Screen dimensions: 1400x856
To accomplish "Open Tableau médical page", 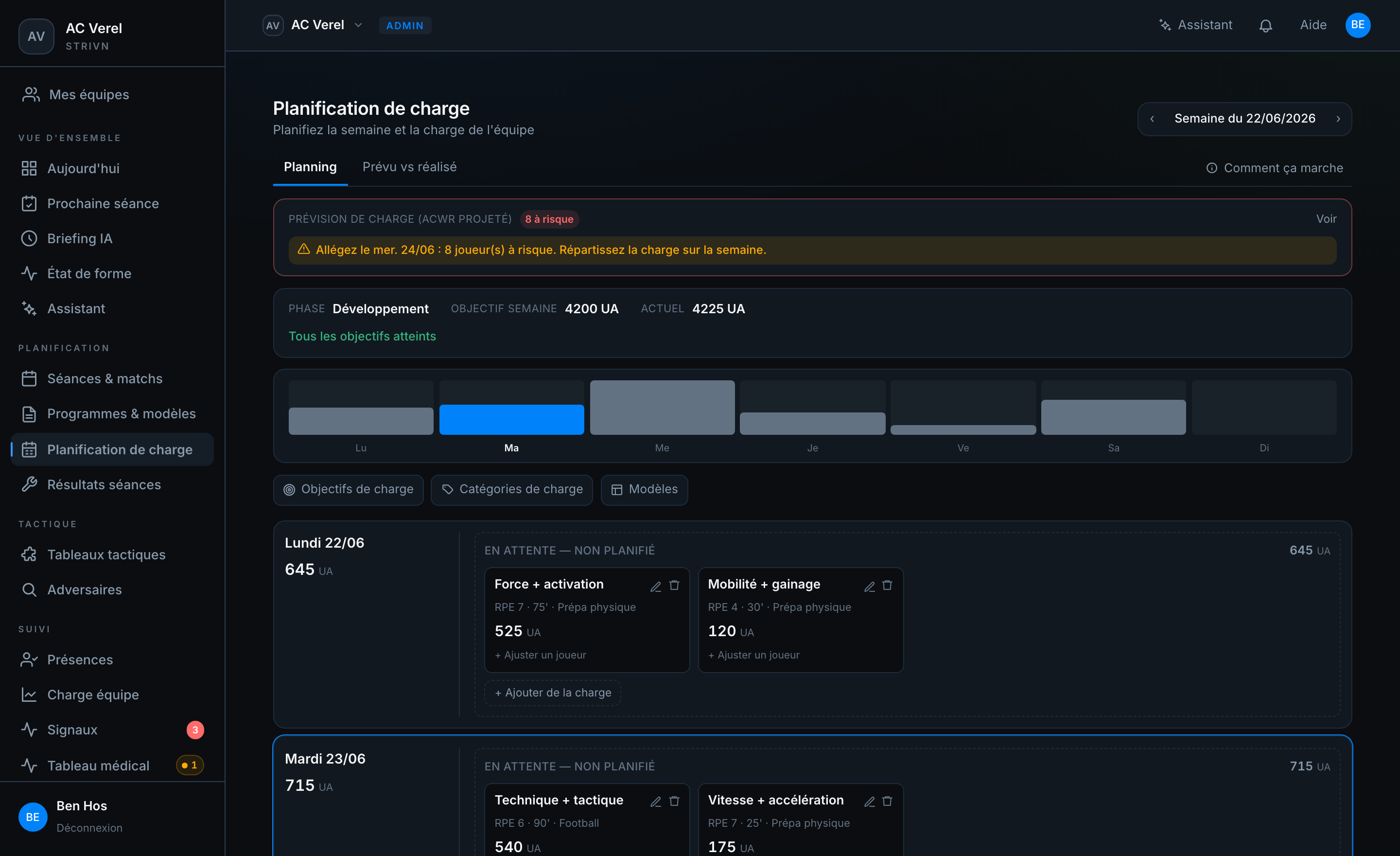I will (x=112, y=766).
